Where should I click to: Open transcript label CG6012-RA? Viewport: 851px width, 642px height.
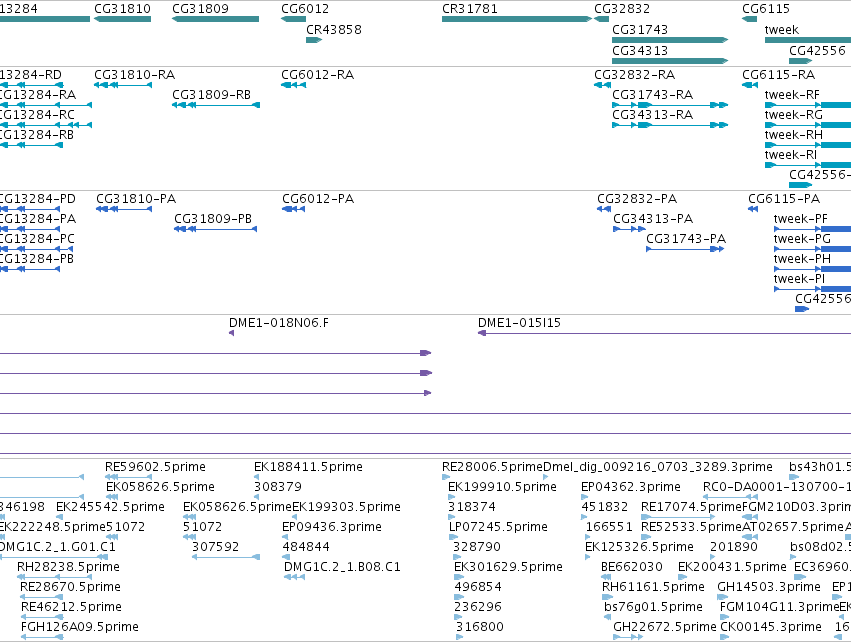pos(317,74)
